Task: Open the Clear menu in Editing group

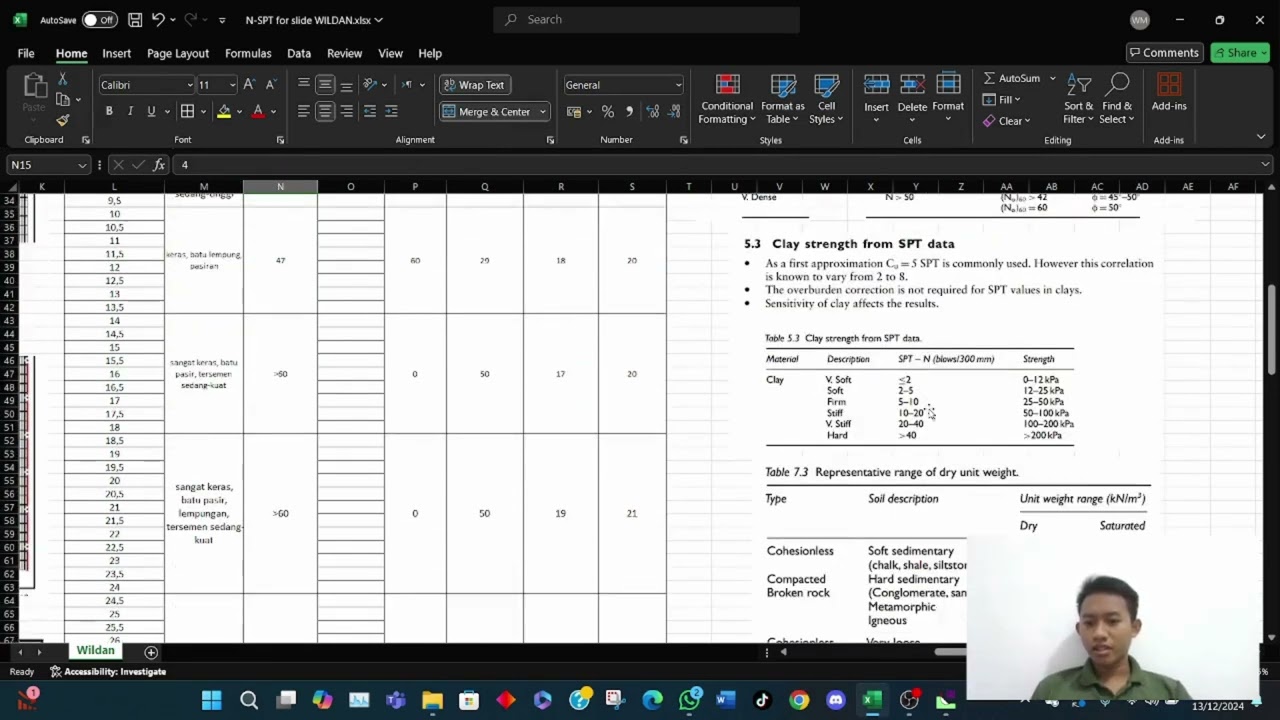Action: 1007,121
